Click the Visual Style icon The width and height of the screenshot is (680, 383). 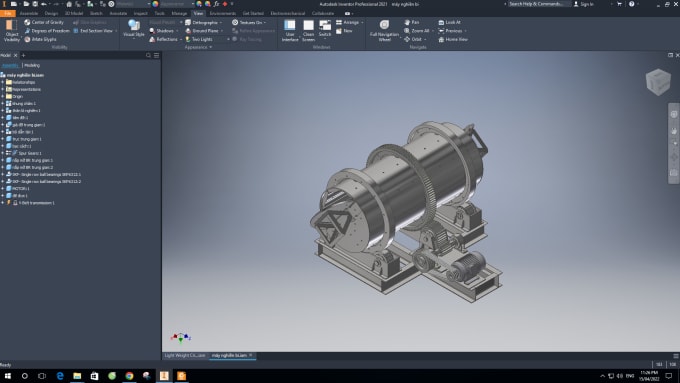pyautogui.click(x=134, y=29)
